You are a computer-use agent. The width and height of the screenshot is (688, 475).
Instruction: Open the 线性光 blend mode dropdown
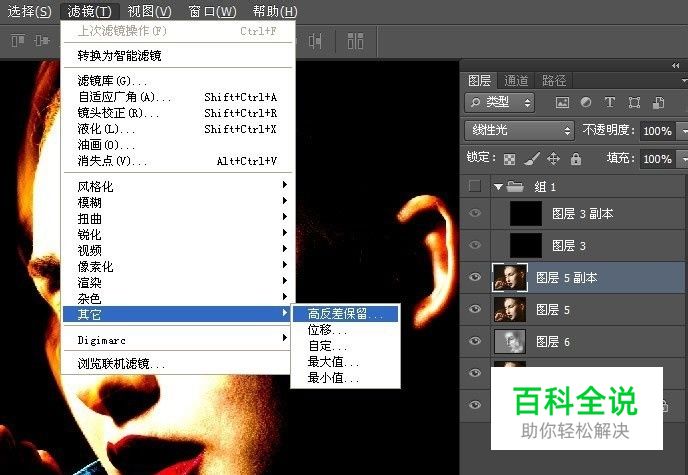pyautogui.click(x=520, y=130)
